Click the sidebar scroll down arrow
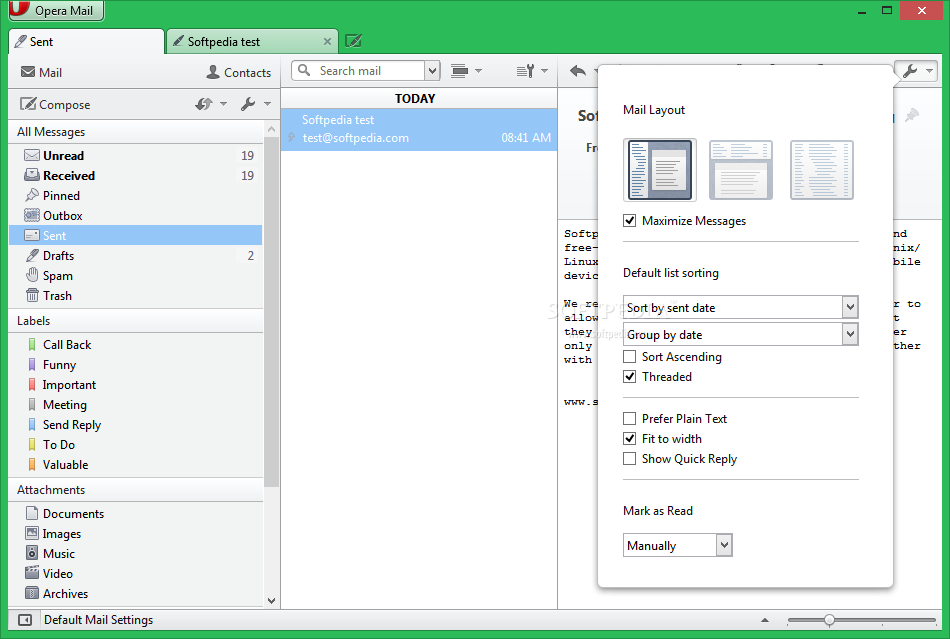 click(x=271, y=601)
